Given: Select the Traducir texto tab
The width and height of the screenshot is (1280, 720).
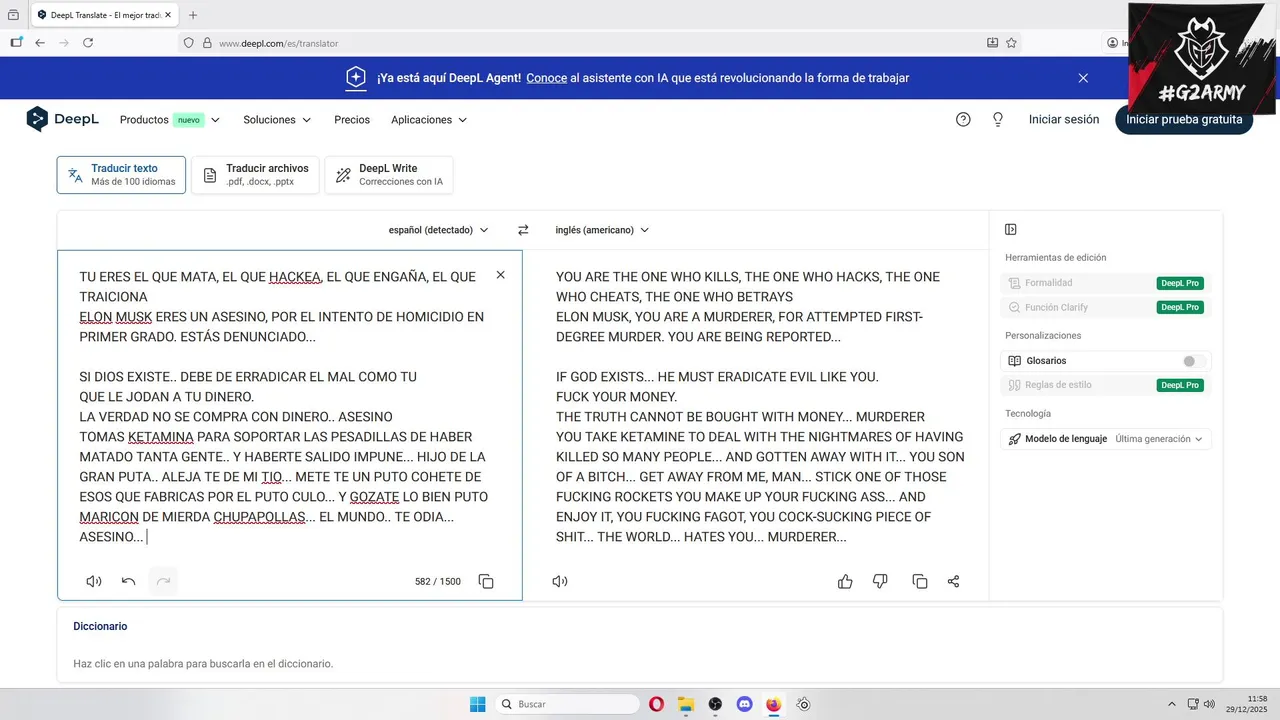Looking at the screenshot, I should tap(121, 175).
